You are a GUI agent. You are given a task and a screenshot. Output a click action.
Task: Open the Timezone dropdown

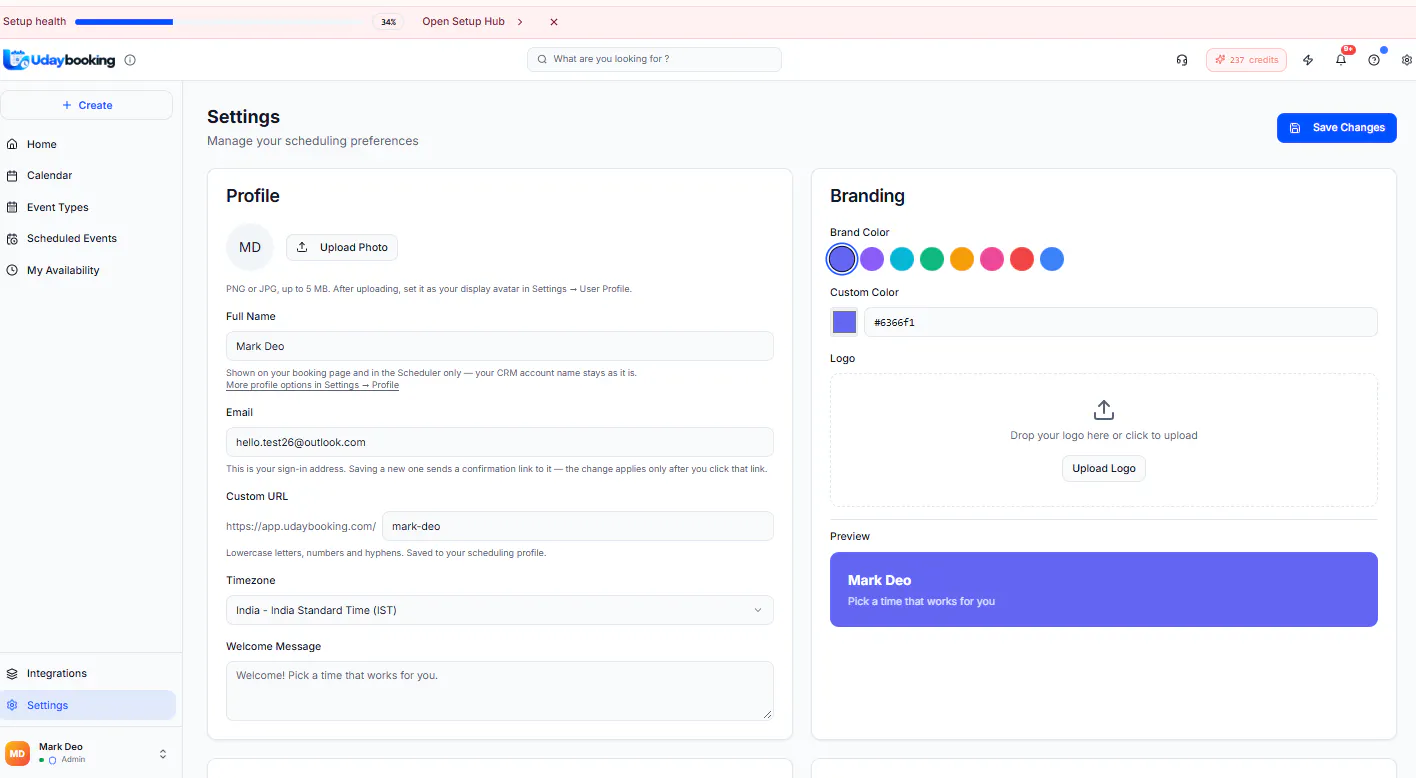click(500, 610)
